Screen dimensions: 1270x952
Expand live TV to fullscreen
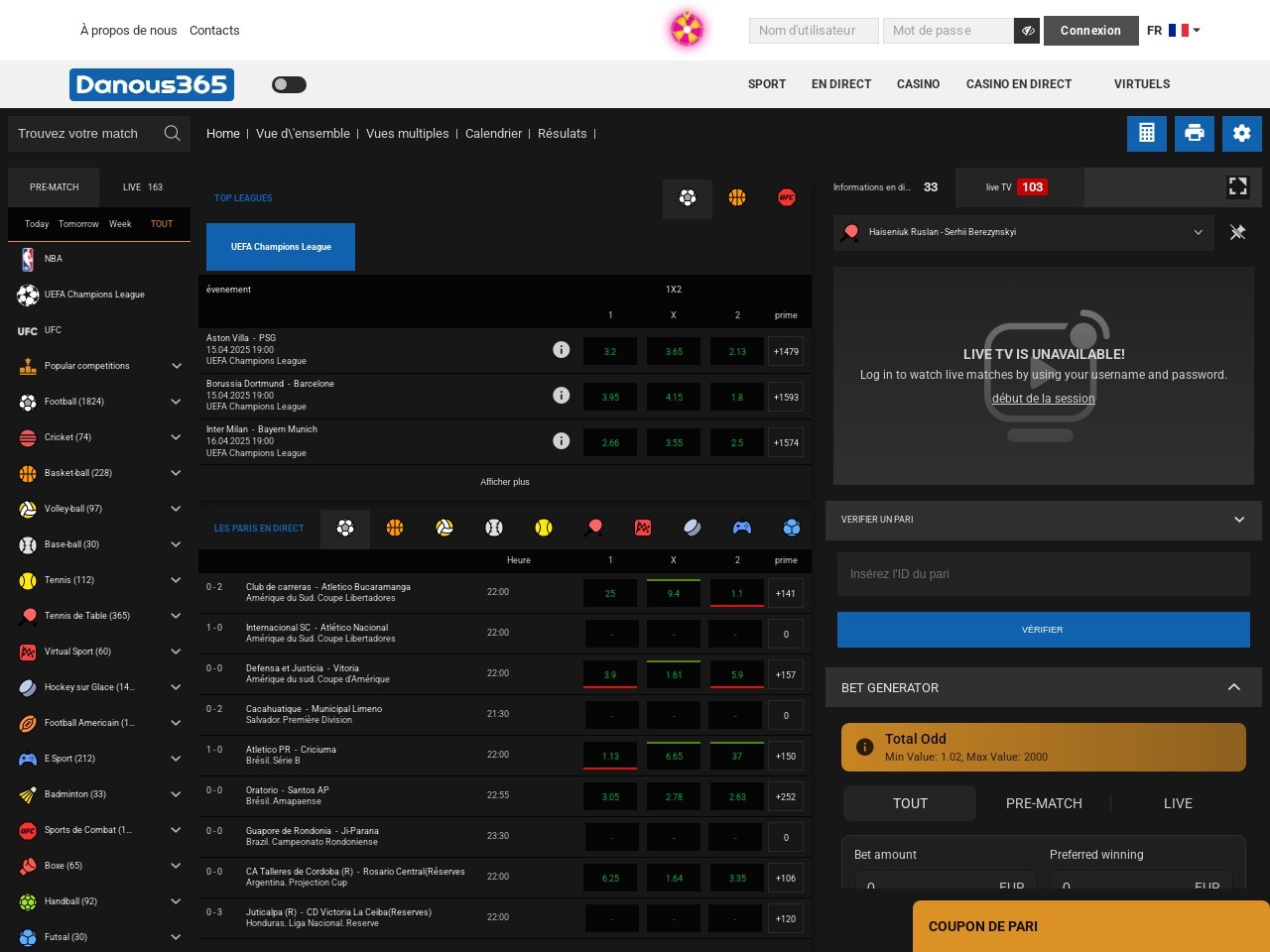(x=1238, y=186)
